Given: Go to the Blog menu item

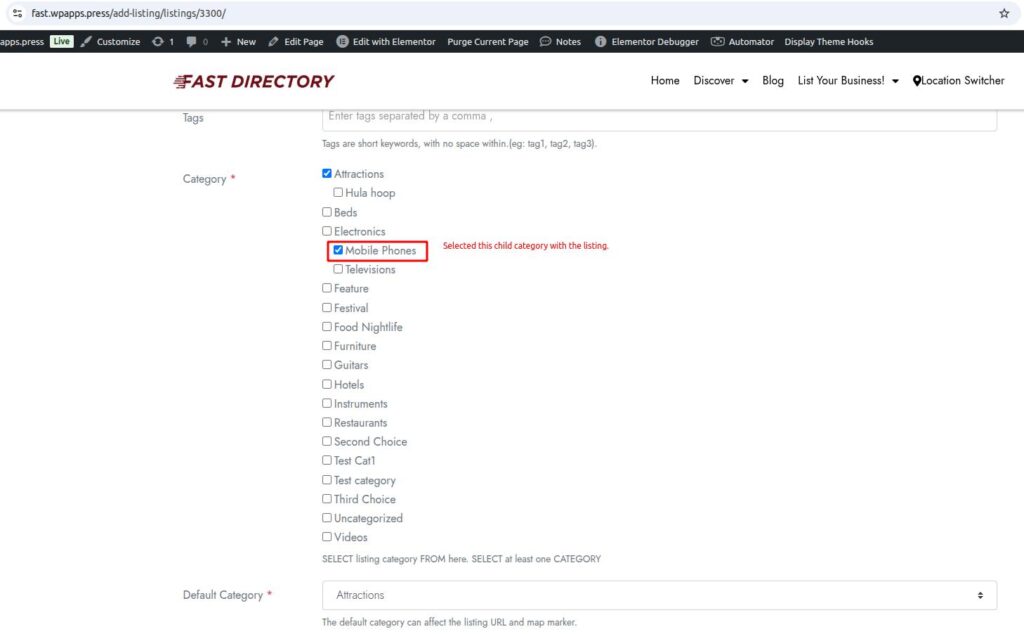Looking at the screenshot, I should point(773,81).
